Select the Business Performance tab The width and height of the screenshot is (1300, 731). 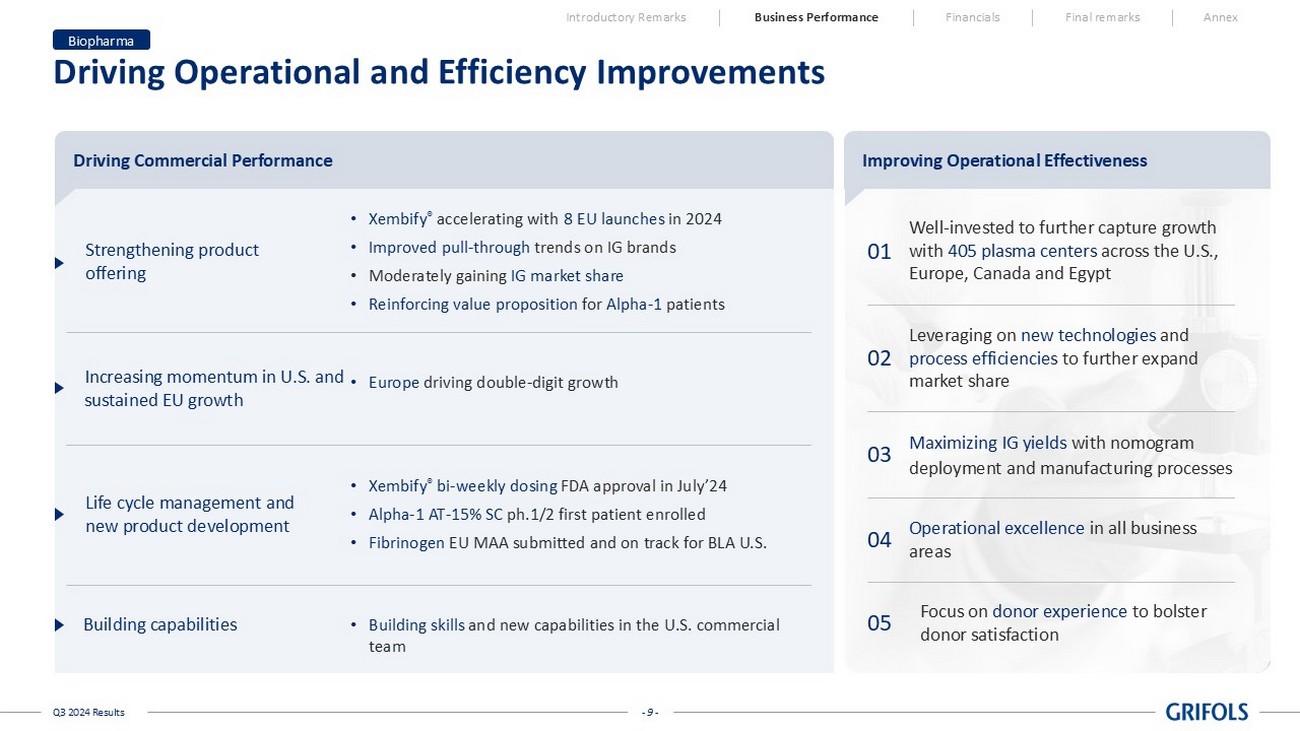click(x=816, y=17)
